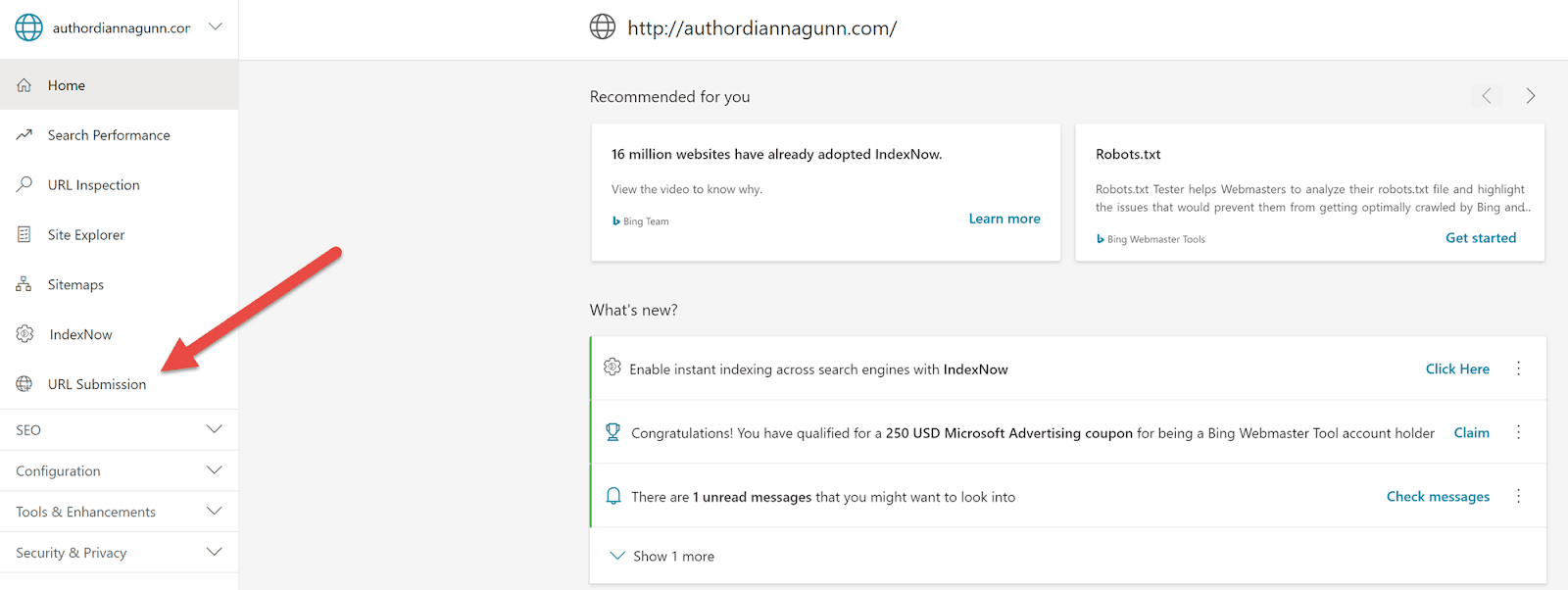Open Search Performance page
The height and width of the screenshot is (590, 1568).
(x=119, y=135)
